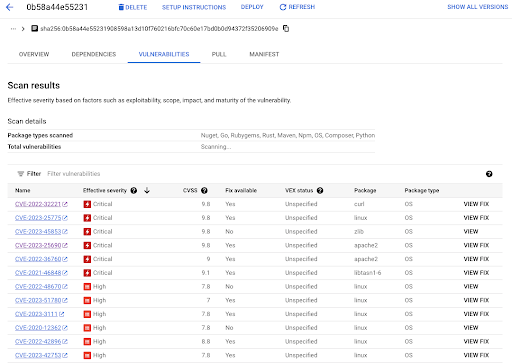Screen dimensions: 512x363
Task: Click the Fix available column header
Action: [x=241, y=190]
